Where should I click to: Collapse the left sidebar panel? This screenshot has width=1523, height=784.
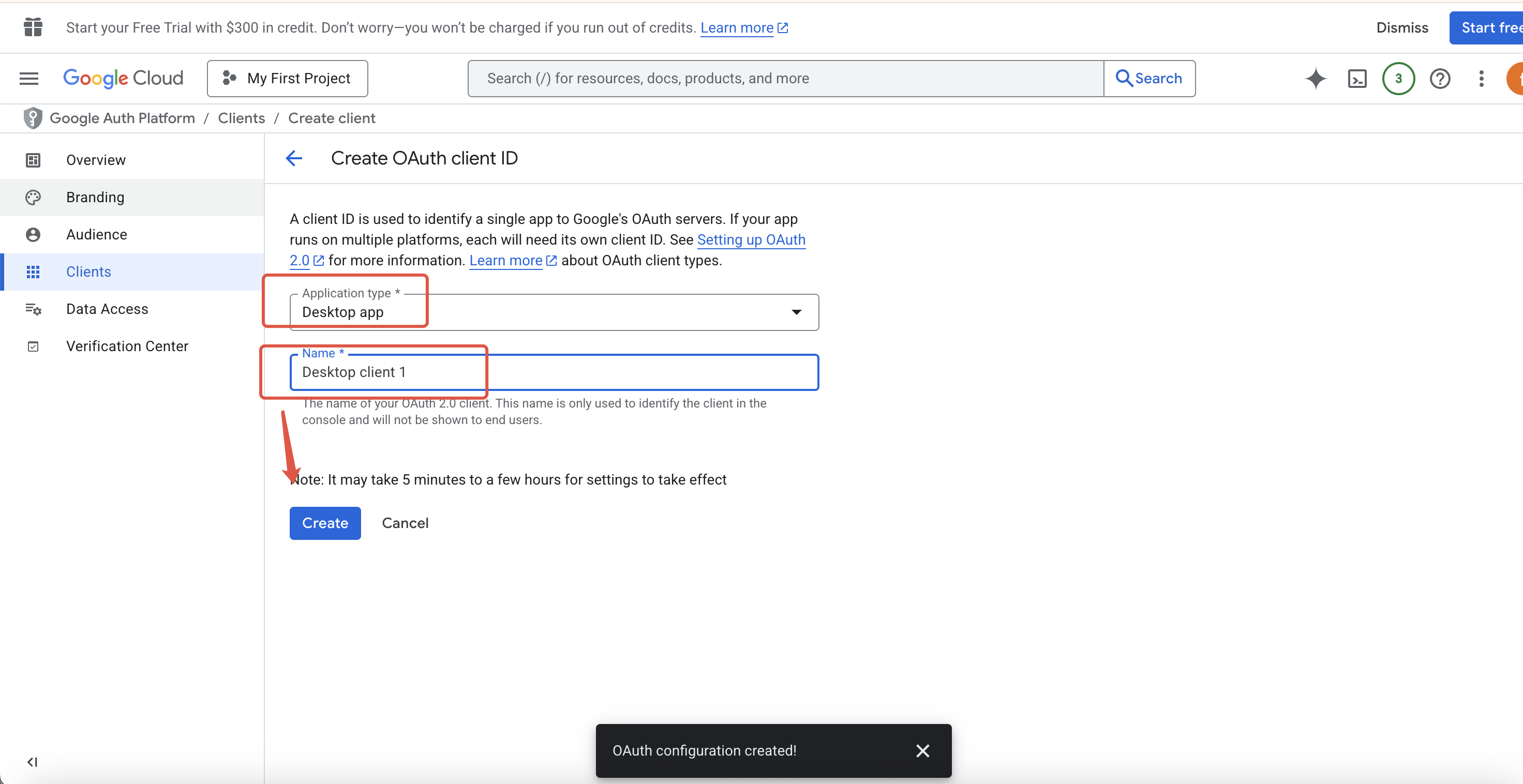click(33, 762)
